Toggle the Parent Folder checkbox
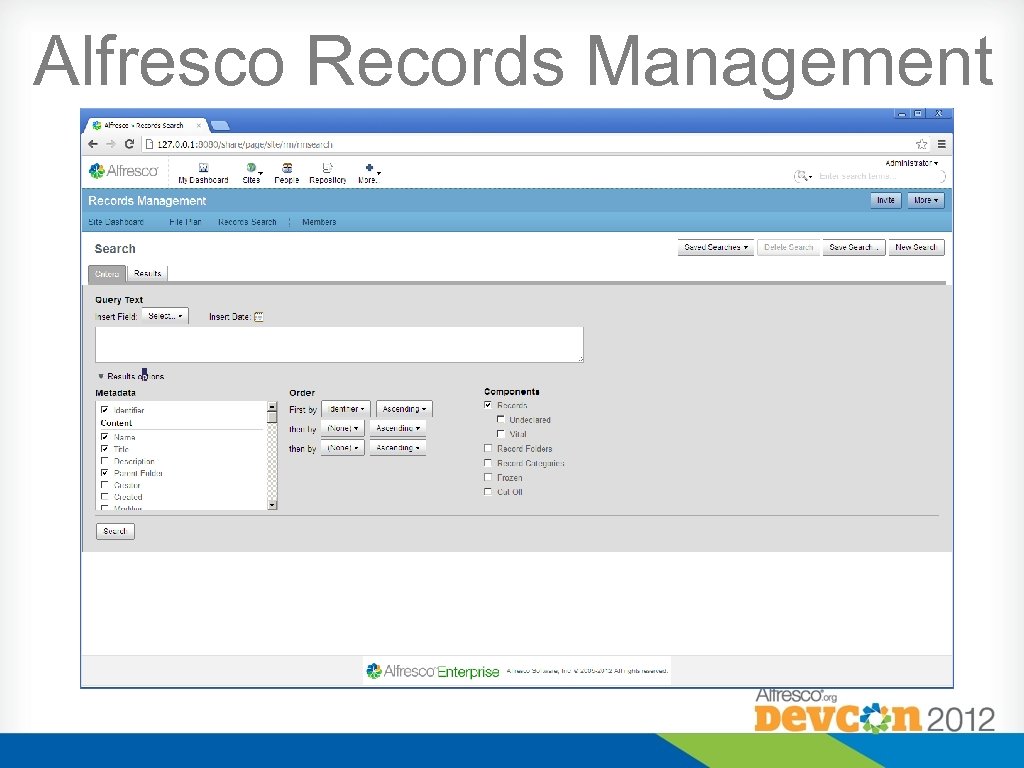The width and height of the screenshot is (1024, 768). pos(104,472)
